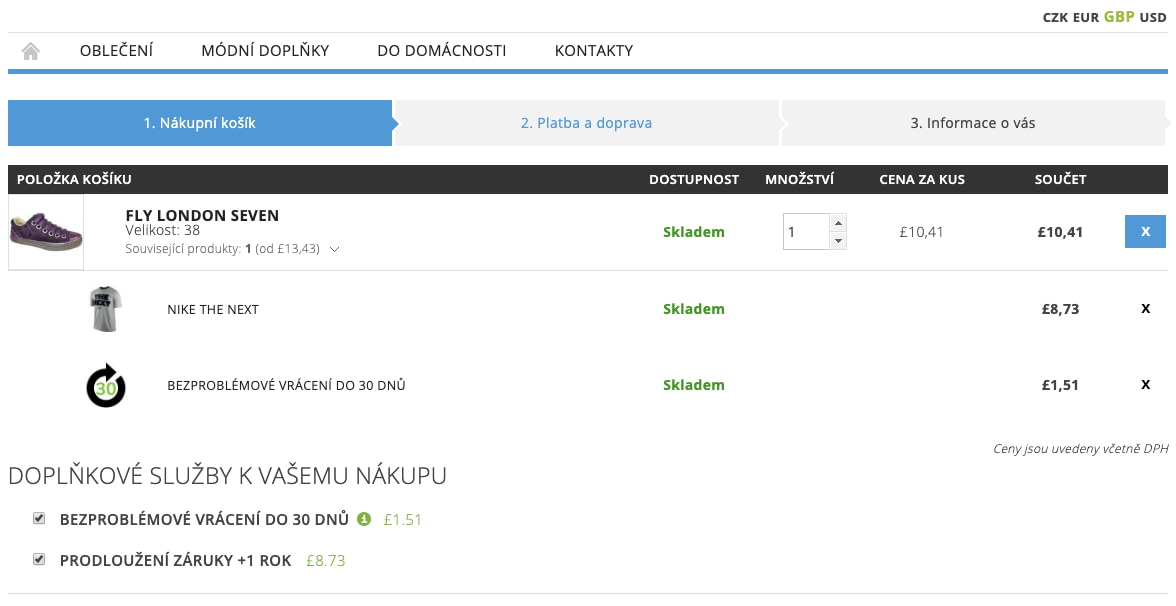Focus the quantity input field
Image resolution: width=1176 pixels, height=606 pixels.
pos(806,232)
